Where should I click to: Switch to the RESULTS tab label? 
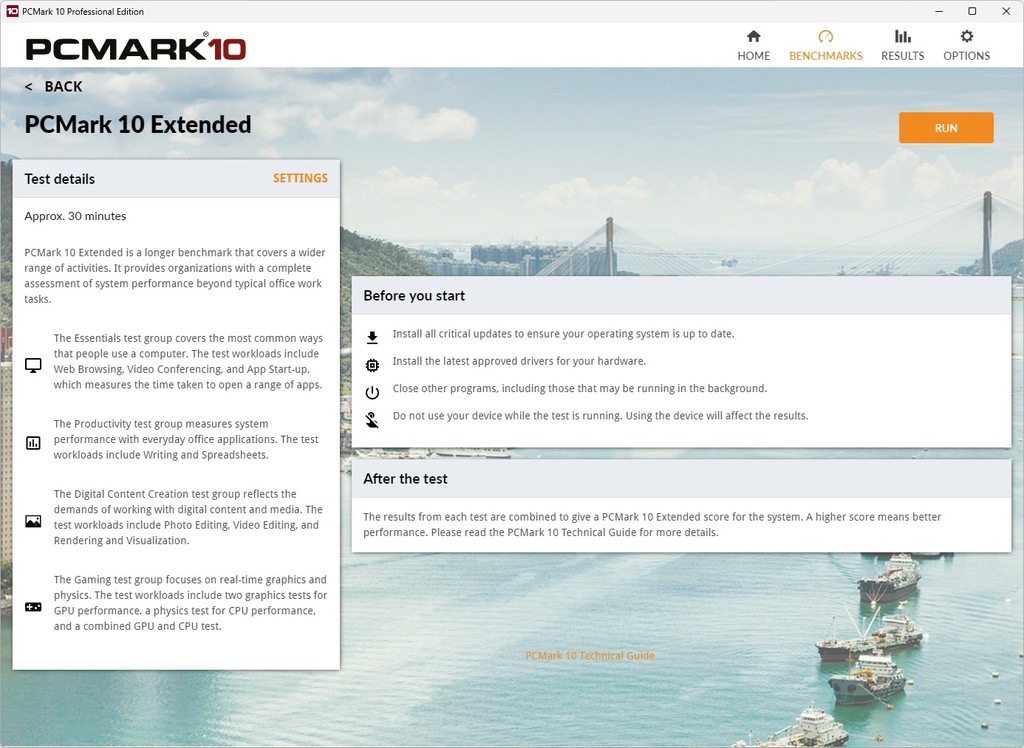pyautogui.click(x=902, y=56)
